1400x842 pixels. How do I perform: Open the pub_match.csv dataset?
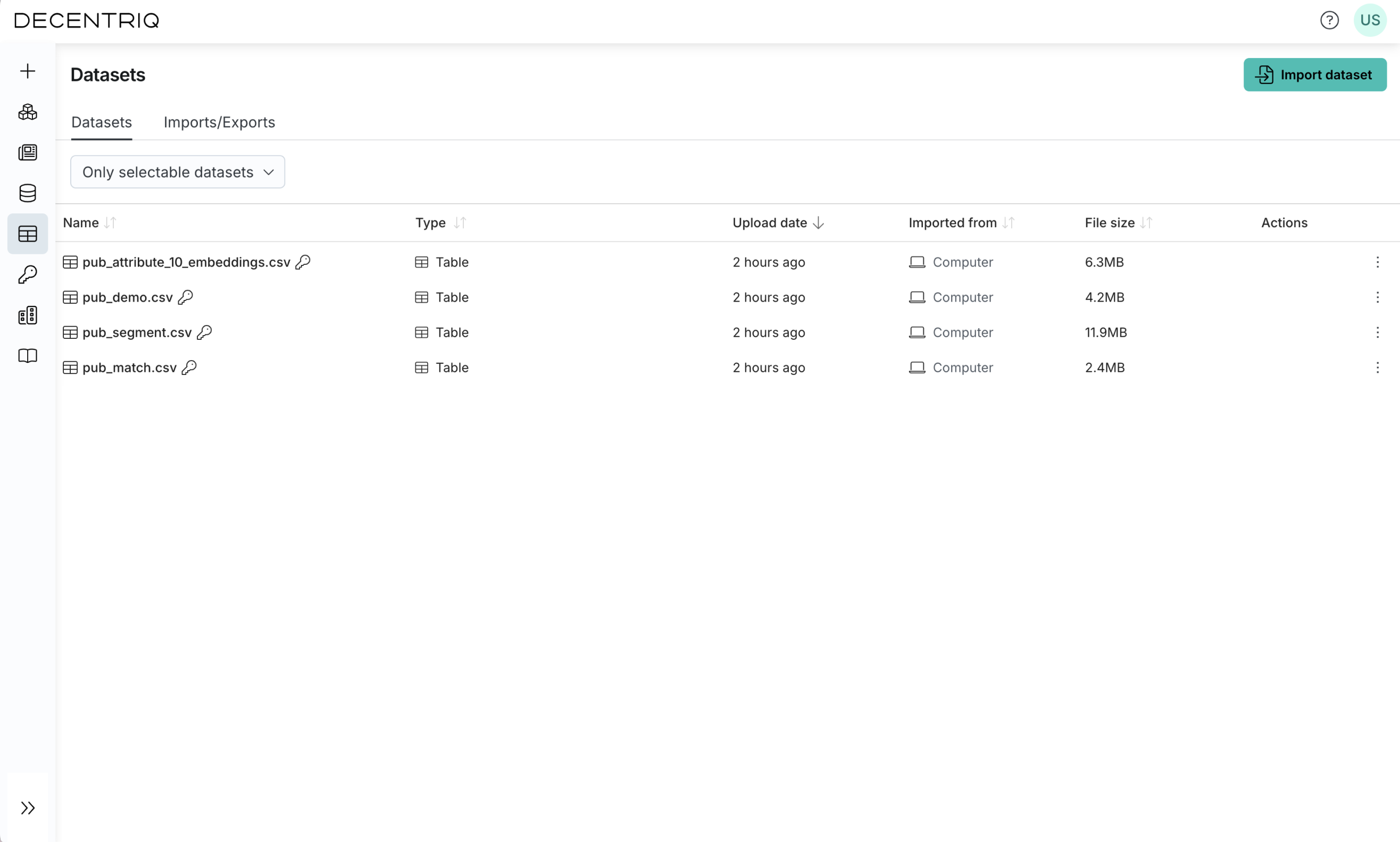pos(129,368)
